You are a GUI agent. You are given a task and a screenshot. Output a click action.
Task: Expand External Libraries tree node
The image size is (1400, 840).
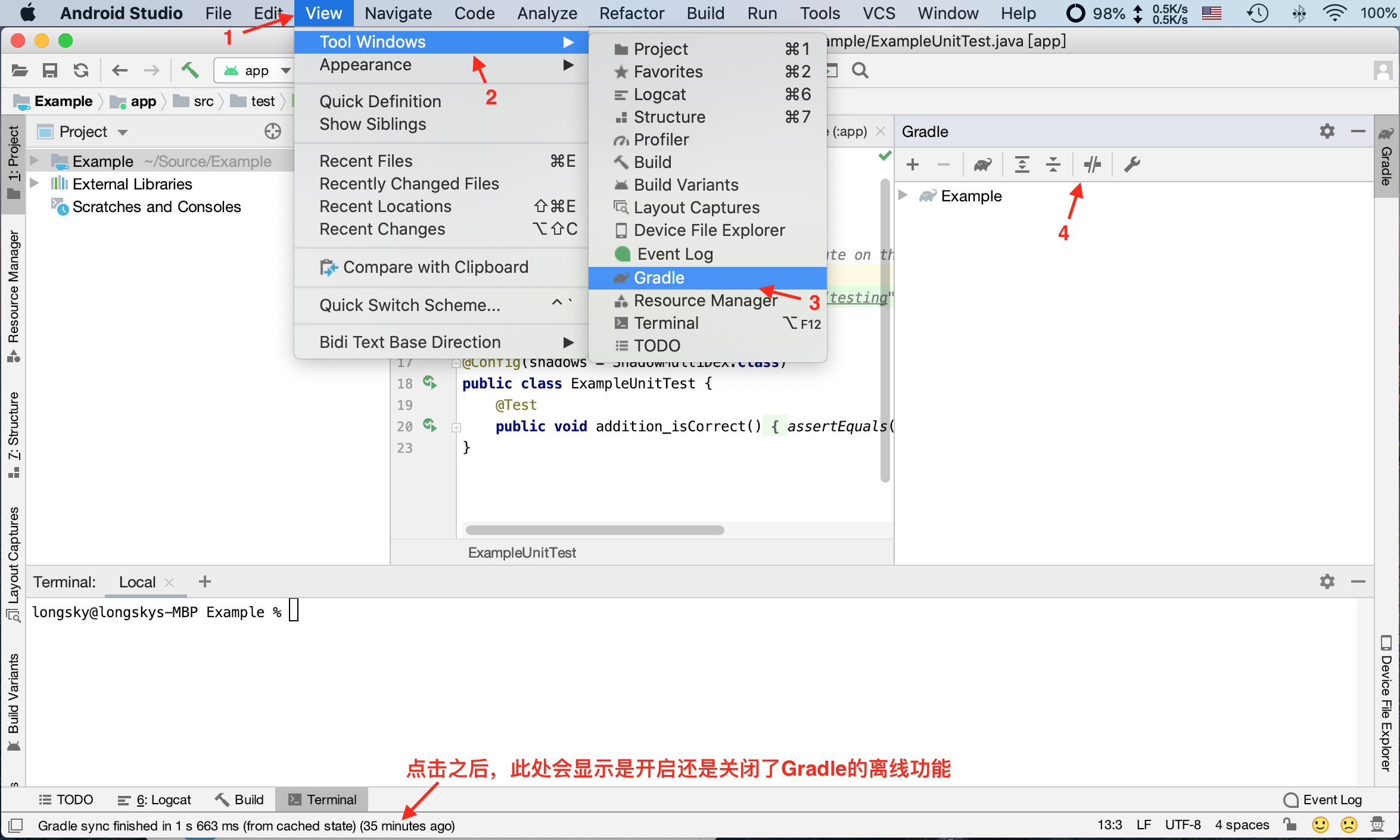(x=35, y=183)
